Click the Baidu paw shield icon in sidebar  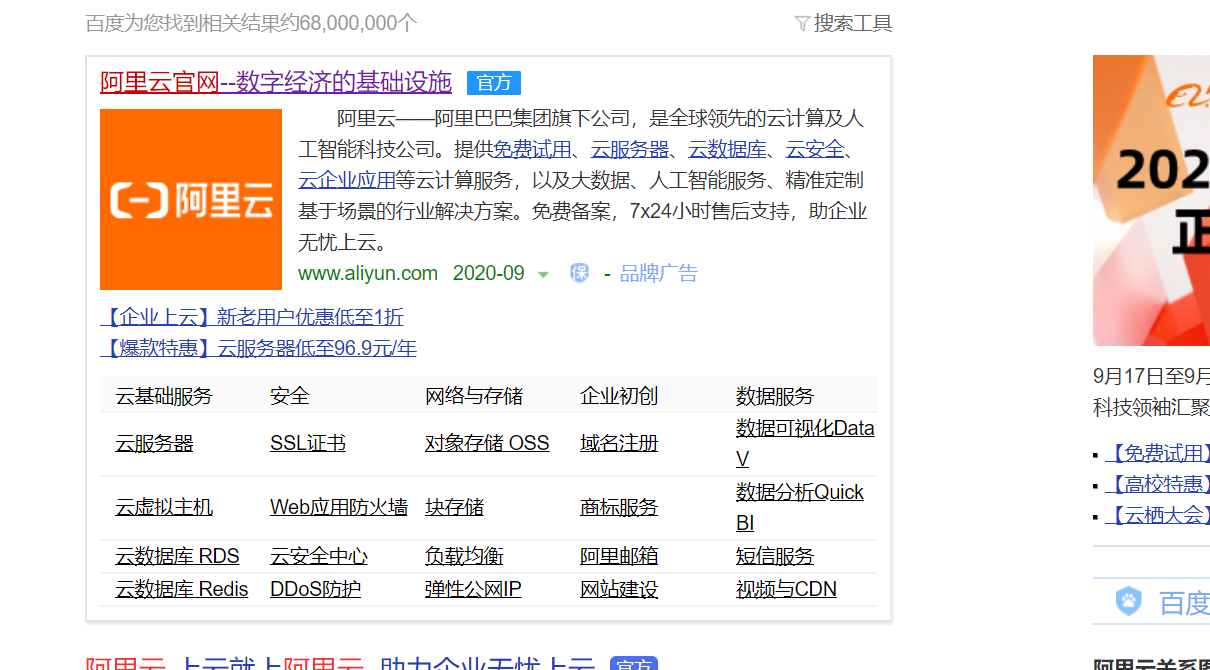1129,602
